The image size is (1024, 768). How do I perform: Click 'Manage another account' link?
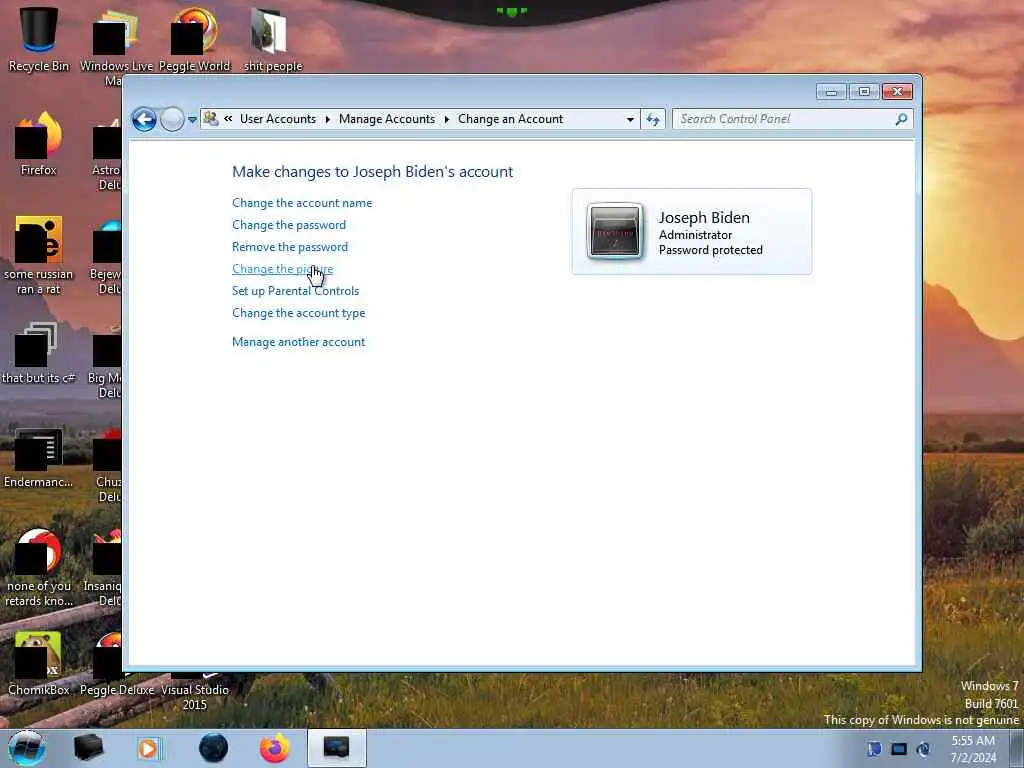[298, 342]
